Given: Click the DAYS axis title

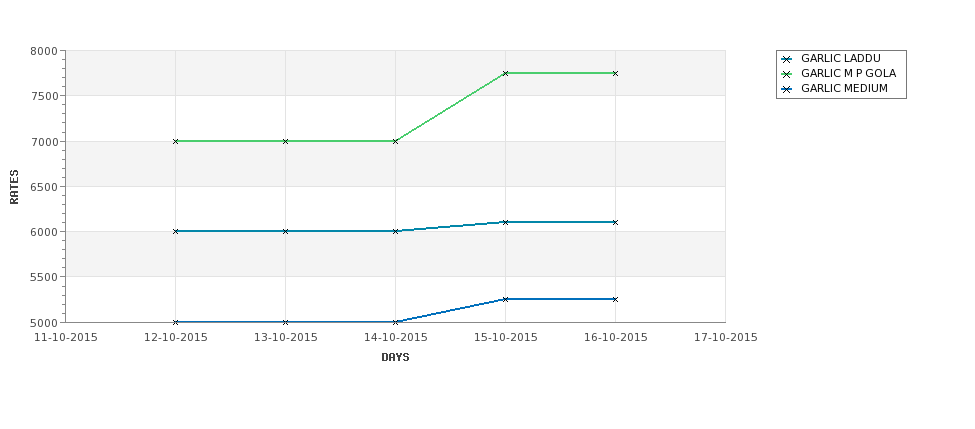Looking at the screenshot, I should click(x=395, y=358).
